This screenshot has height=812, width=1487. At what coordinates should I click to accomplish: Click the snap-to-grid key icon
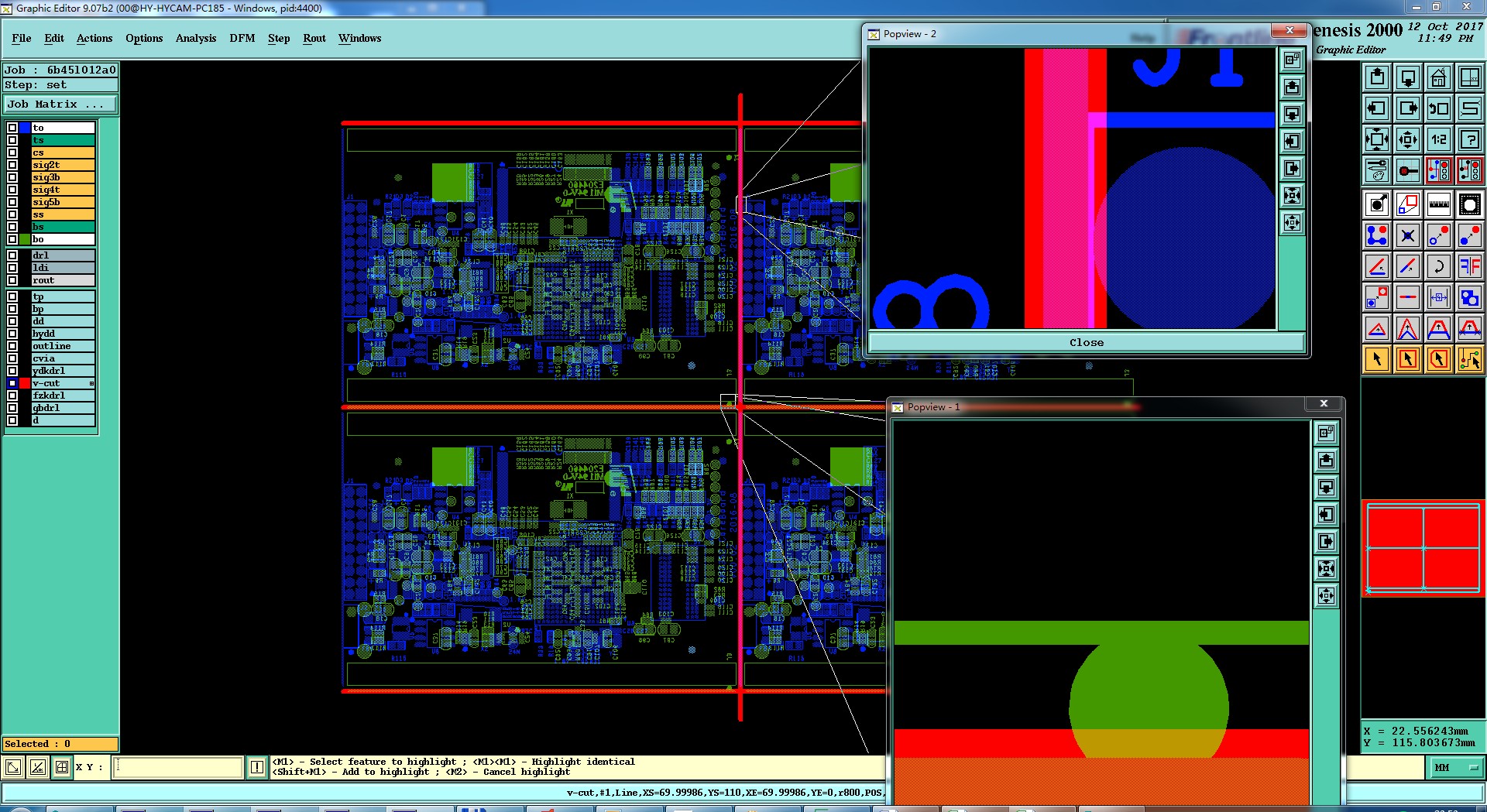(x=1408, y=170)
